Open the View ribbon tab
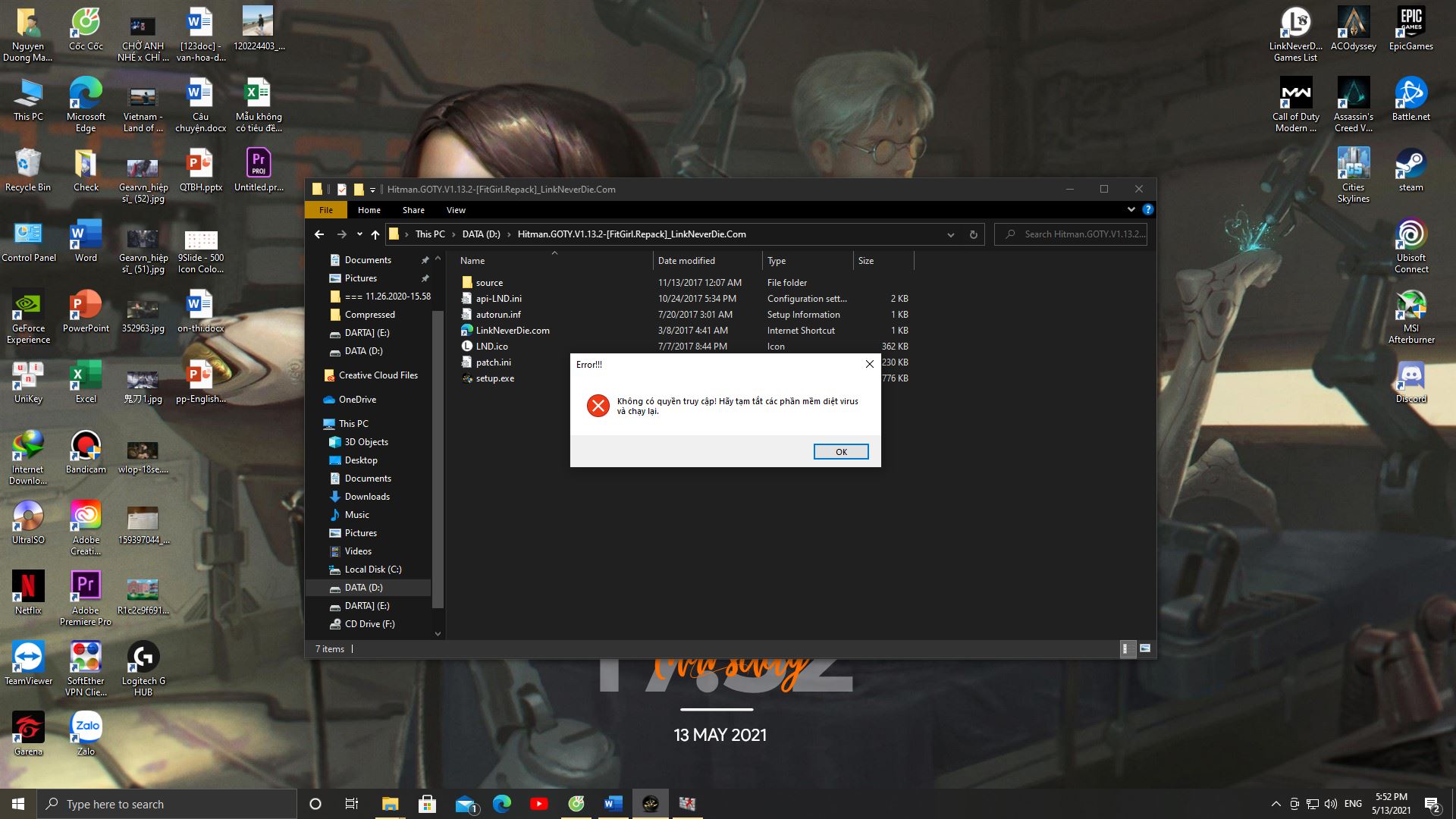 pos(456,210)
